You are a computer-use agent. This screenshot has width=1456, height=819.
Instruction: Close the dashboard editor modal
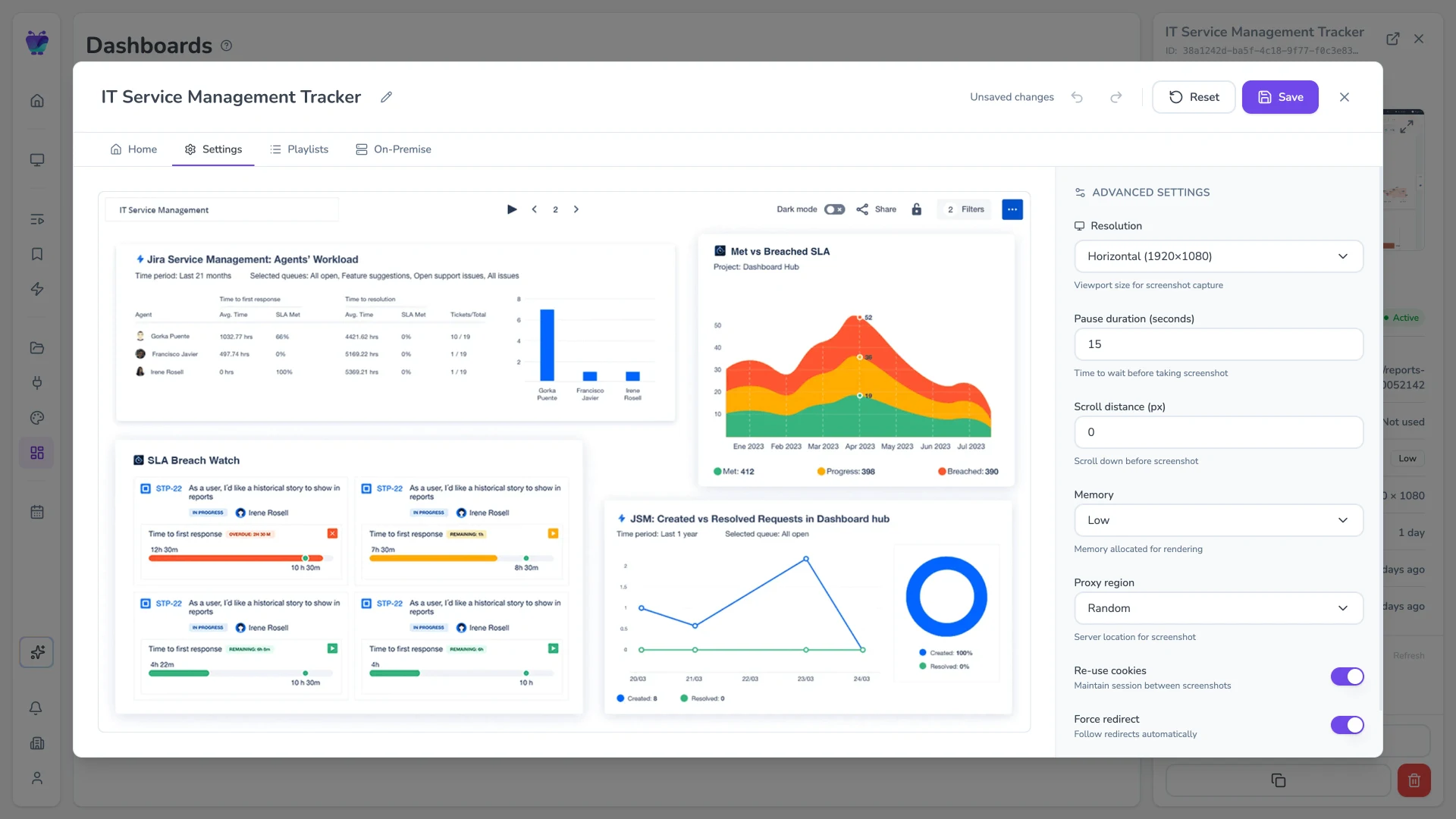(1345, 97)
